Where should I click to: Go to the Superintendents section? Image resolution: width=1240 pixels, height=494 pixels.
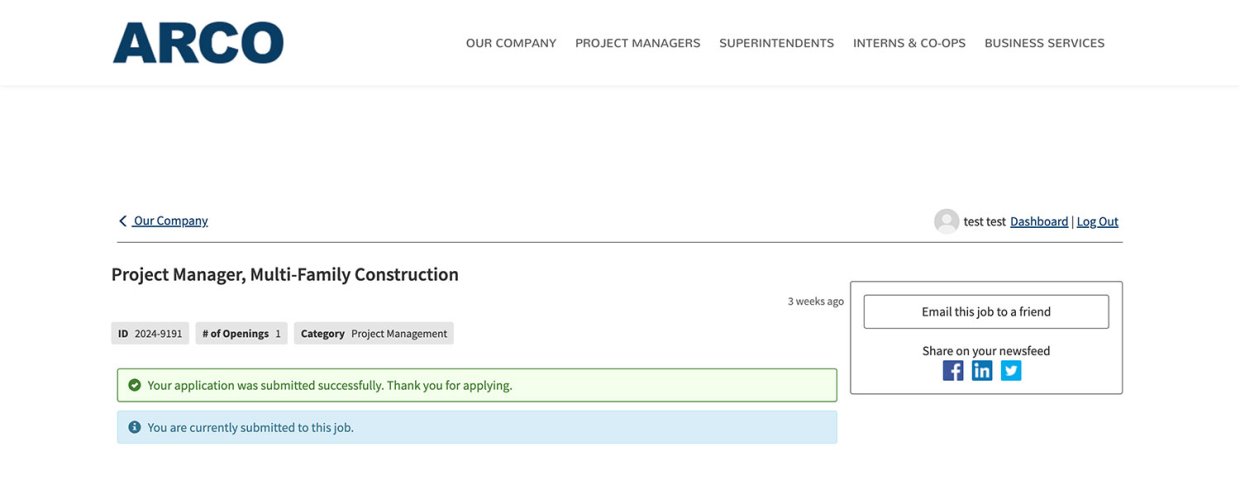point(776,43)
